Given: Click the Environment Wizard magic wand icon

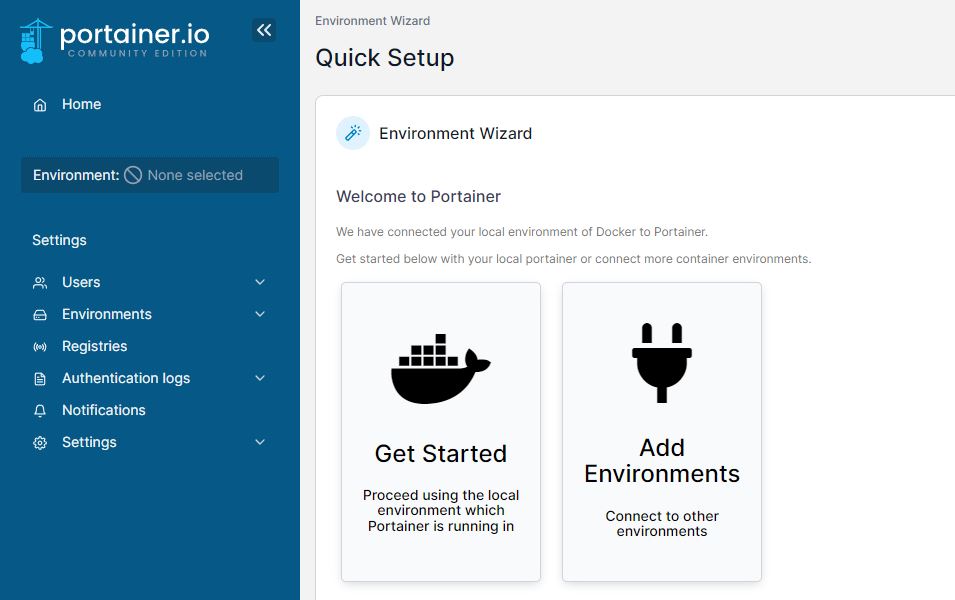Looking at the screenshot, I should tap(353, 133).
